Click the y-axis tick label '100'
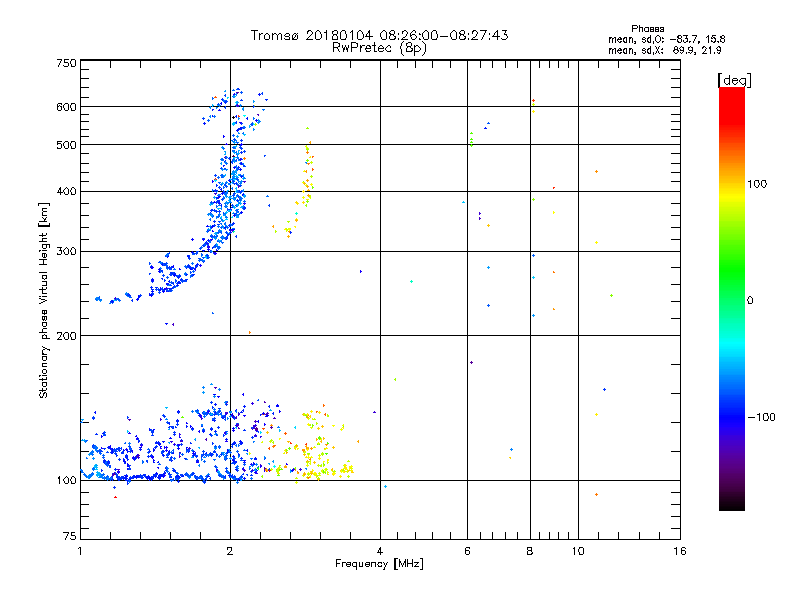 coord(66,481)
